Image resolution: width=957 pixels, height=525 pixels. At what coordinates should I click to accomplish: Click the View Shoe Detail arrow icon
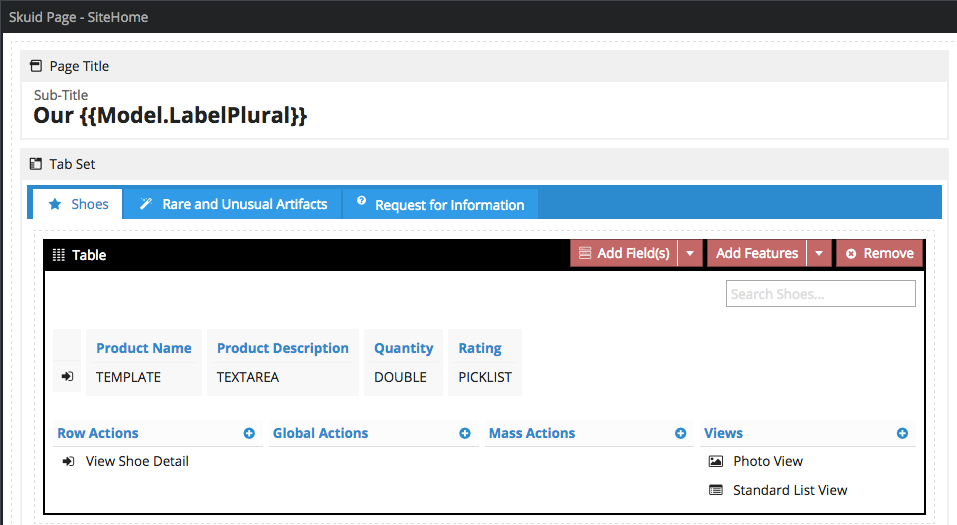[68, 462]
